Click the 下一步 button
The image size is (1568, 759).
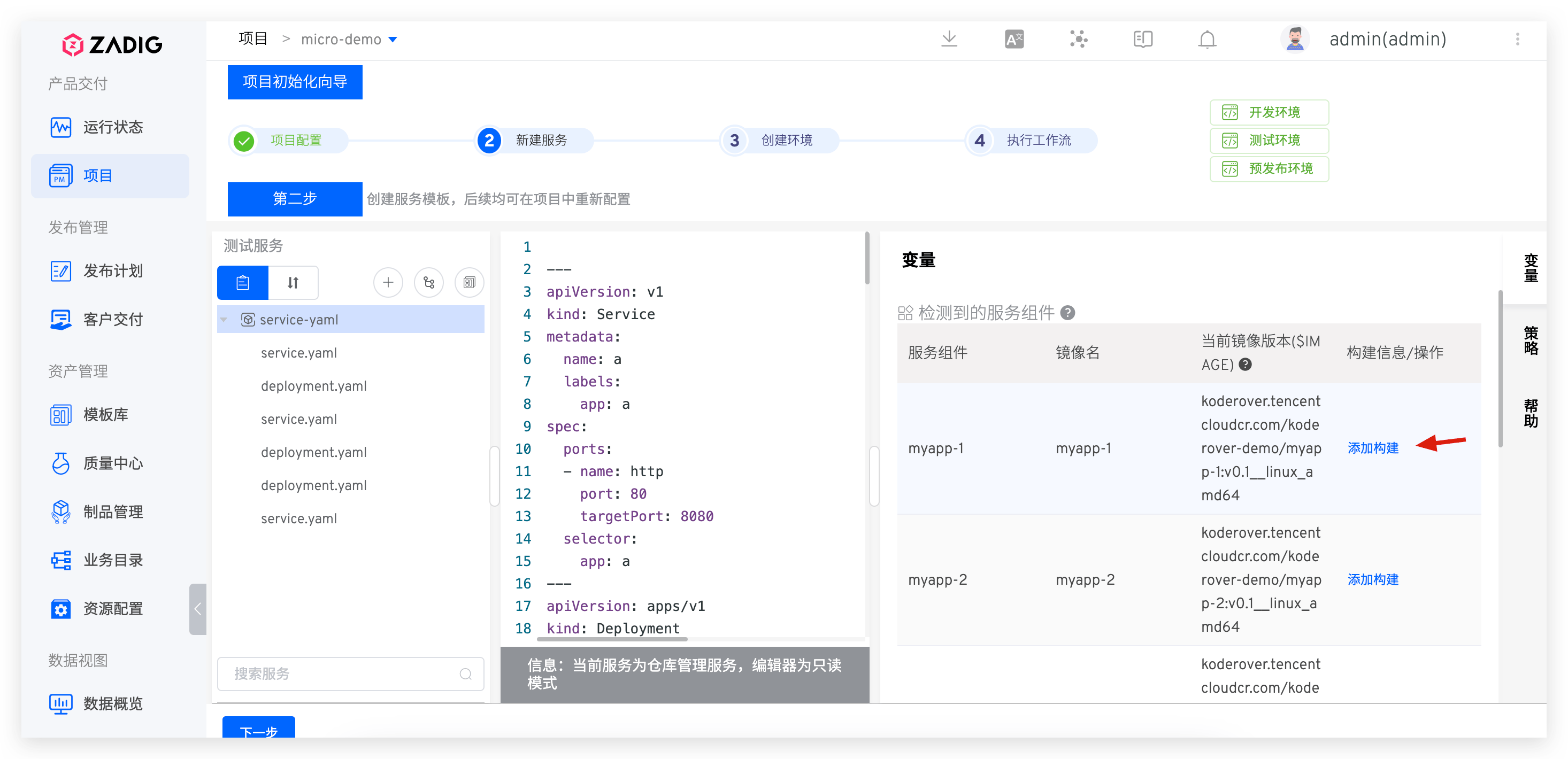pos(259,729)
